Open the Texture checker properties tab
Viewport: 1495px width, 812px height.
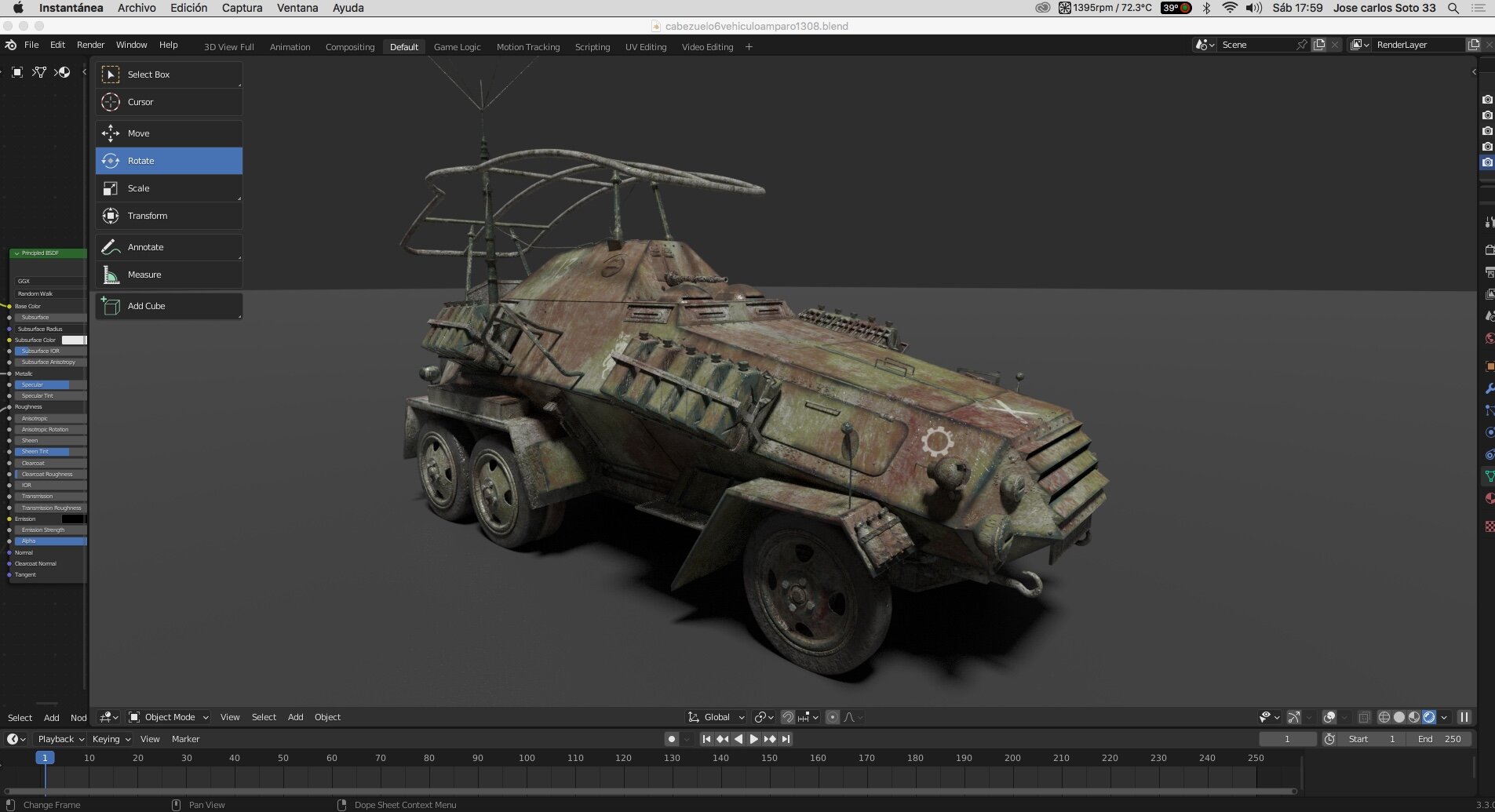[x=1489, y=526]
